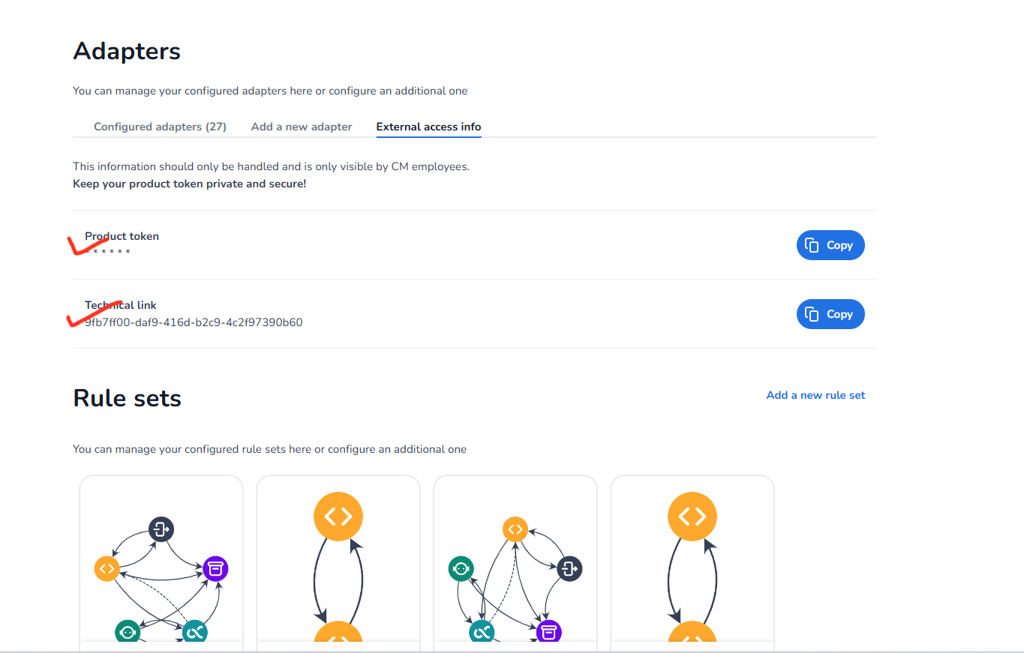Viewport: 1024px width, 653px height.
Task: Click the Technical link ID ending in 390b60
Action: click(x=194, y=322)
